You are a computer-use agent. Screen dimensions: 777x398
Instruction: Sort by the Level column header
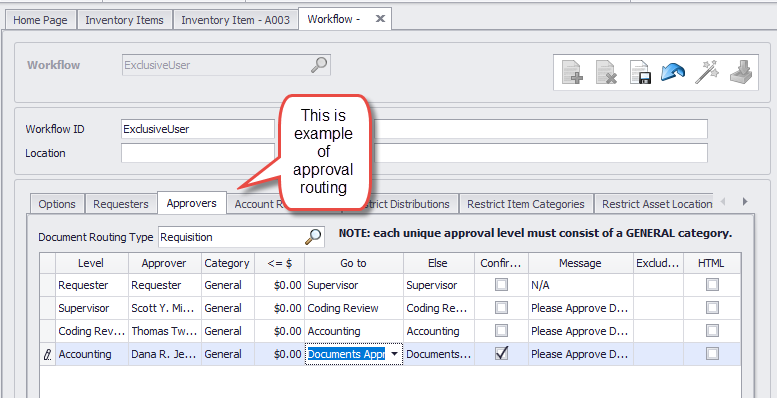click(92, 263)
